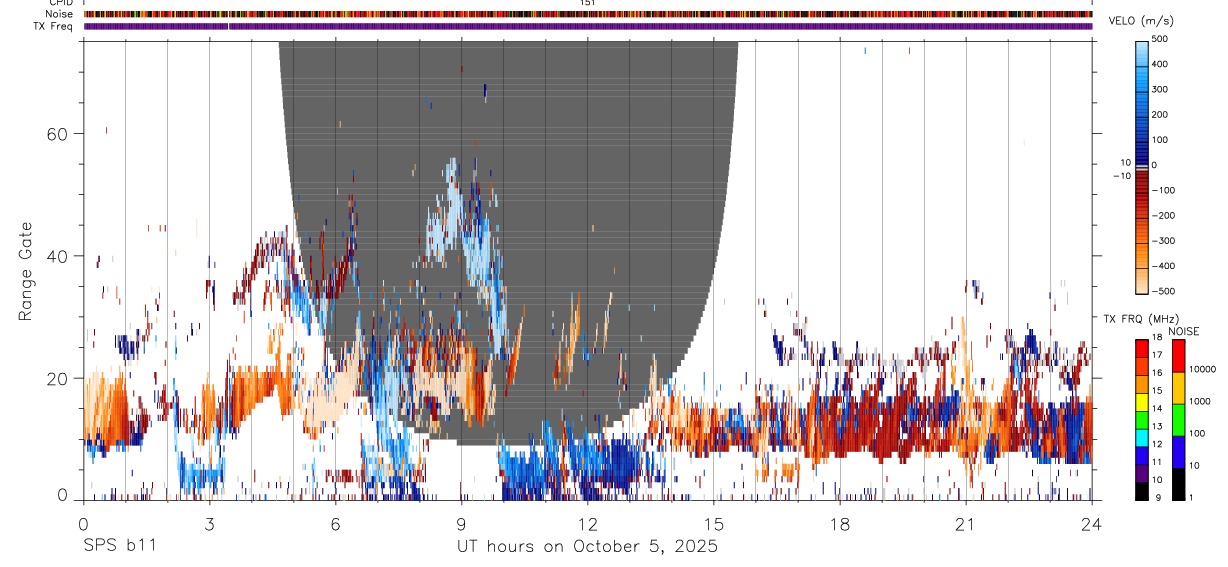Click green segment of TX FRQ colorbar

click(x=1143, y=420)
